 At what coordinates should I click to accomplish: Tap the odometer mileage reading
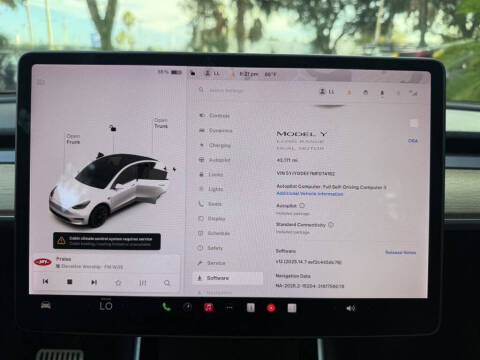coord(287,160)
